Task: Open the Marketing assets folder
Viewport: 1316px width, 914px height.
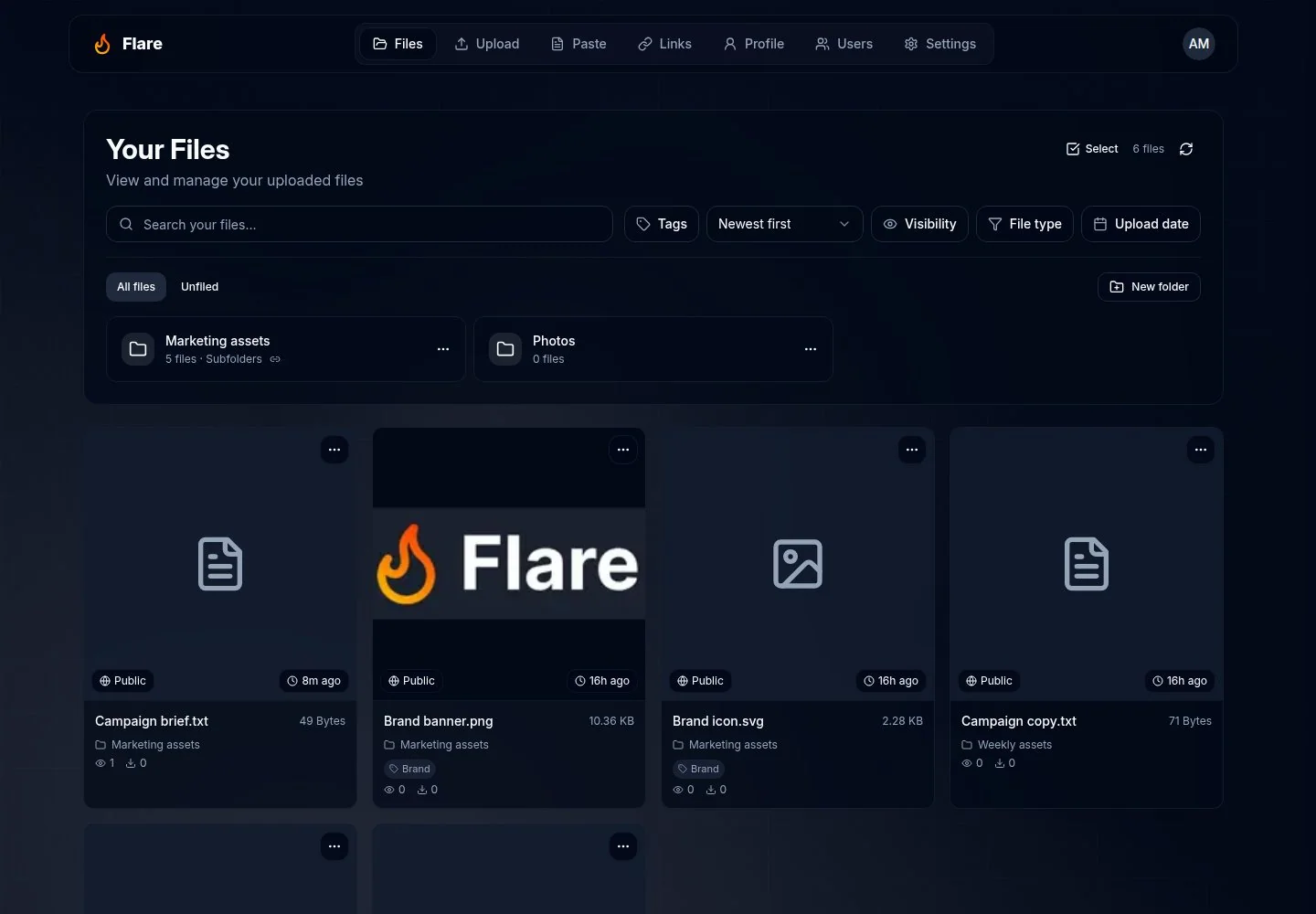Action: point(286,349)
